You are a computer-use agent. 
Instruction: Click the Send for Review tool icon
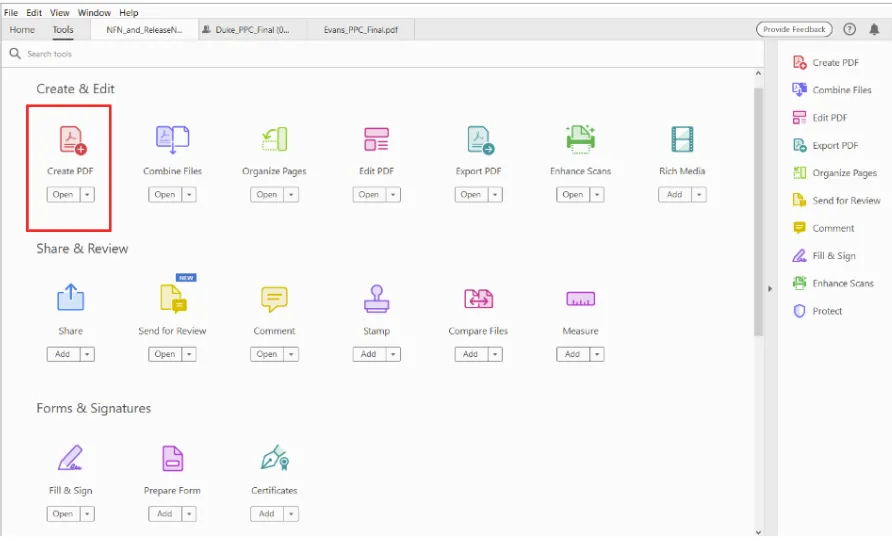[x=174, y=299]
